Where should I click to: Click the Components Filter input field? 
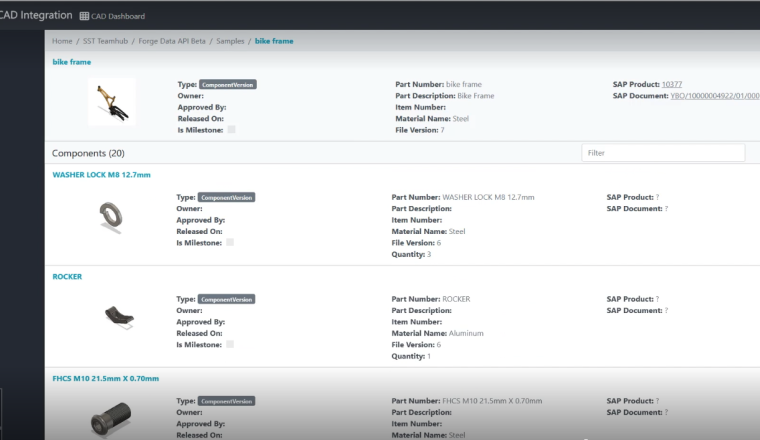662,153
